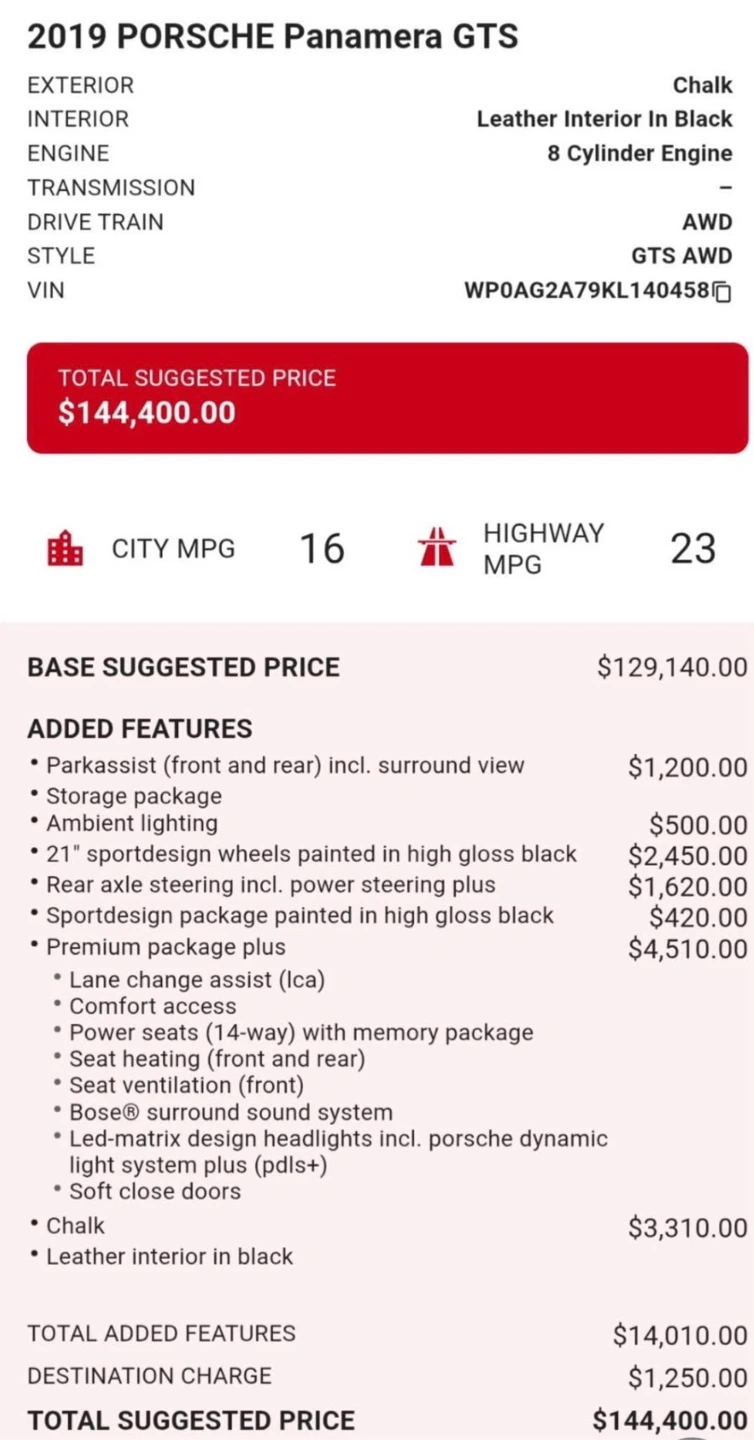Click the Added Features section heading
The image size is (754, 1440).
140,729
